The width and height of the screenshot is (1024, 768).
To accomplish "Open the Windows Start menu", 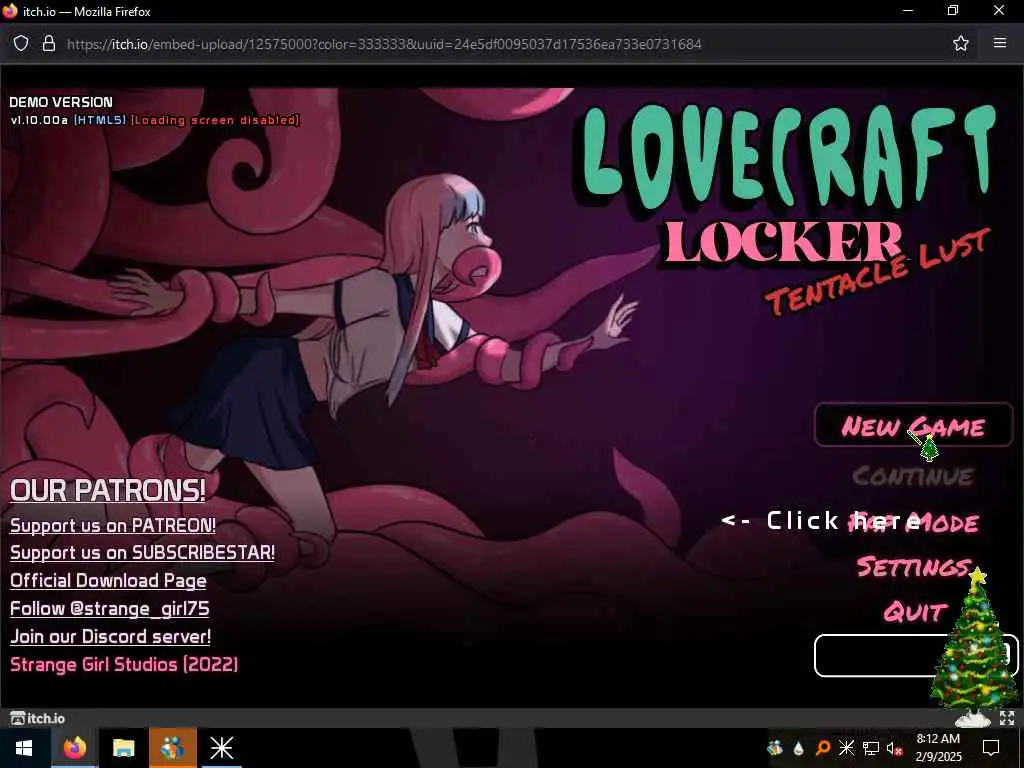I will [25, 748].
